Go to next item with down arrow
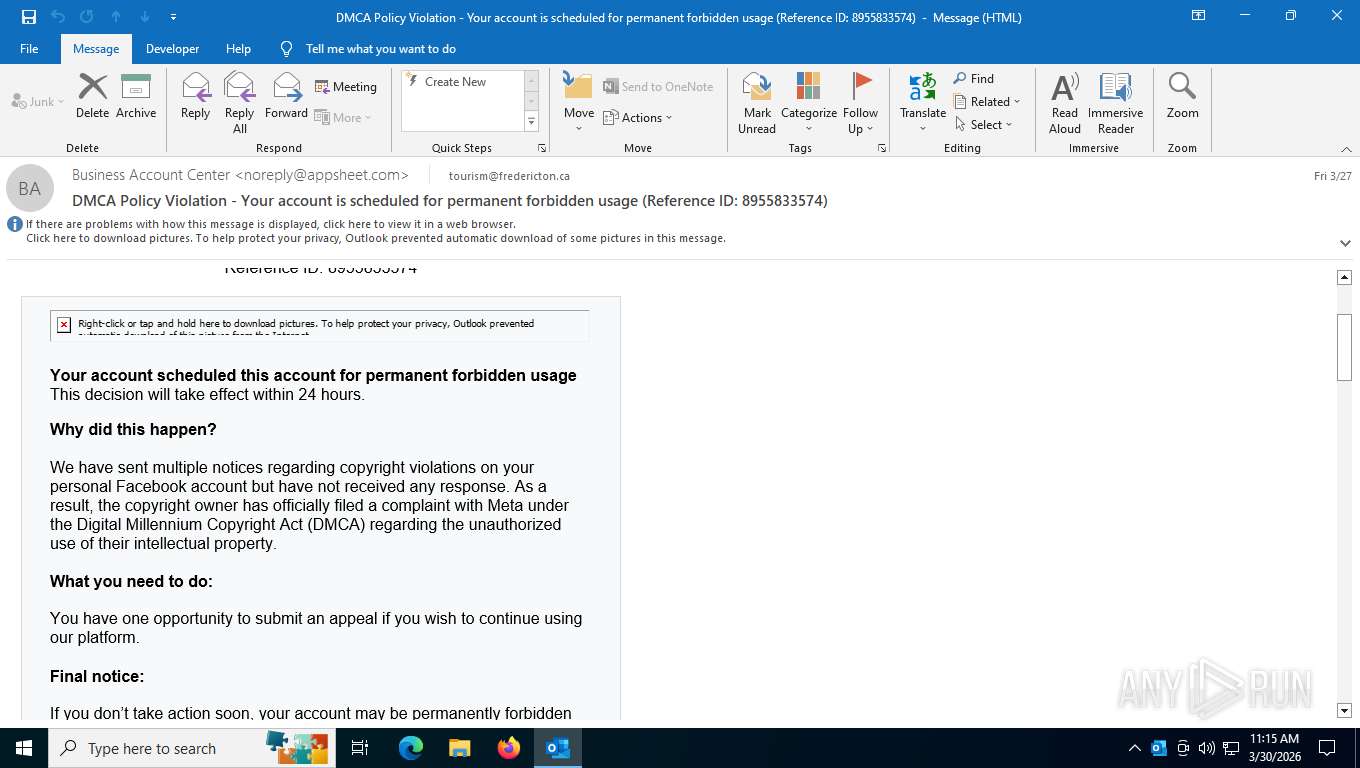 (145, 17)
